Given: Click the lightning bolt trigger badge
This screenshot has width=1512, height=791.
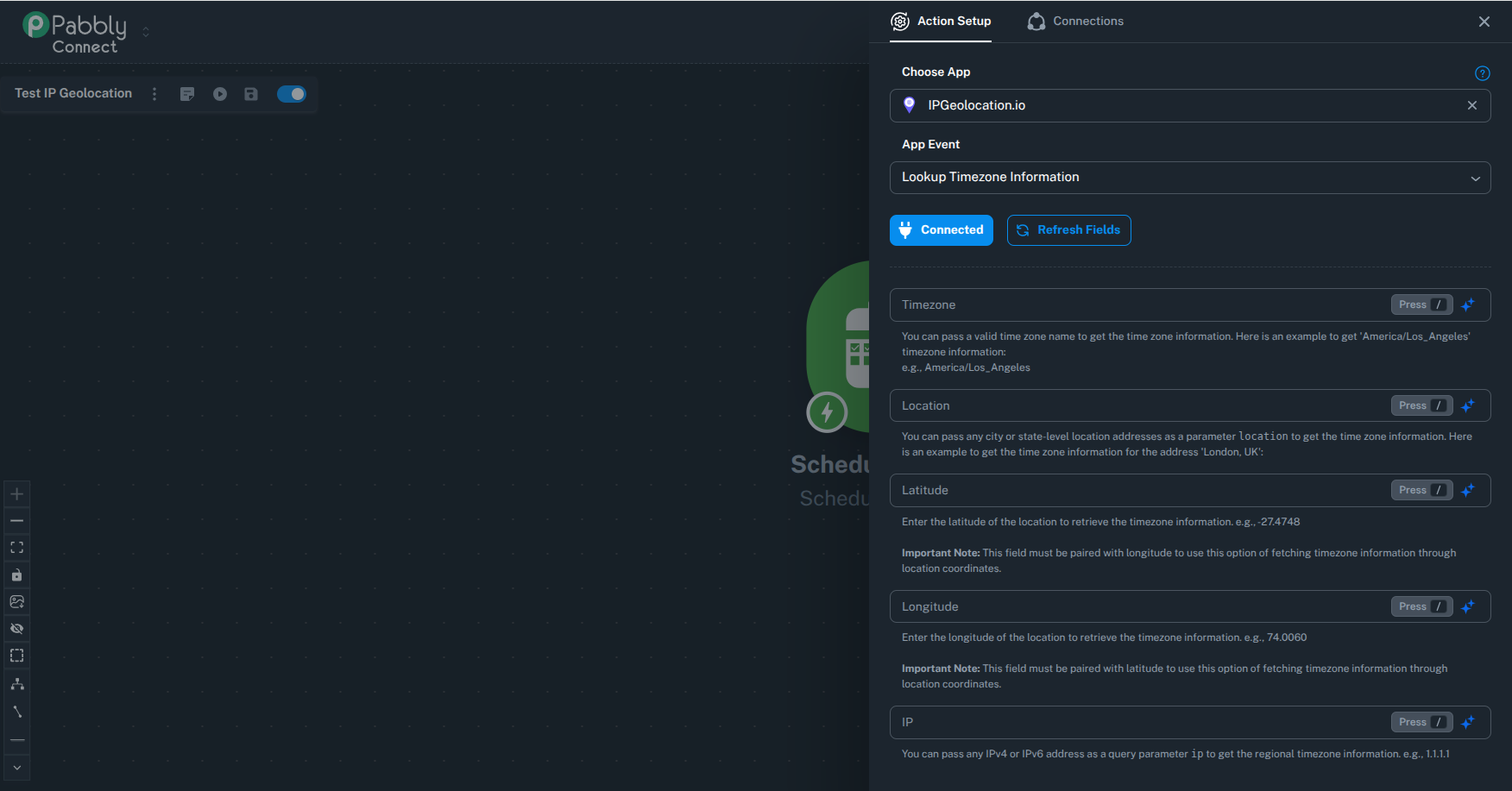Looking at the screenshot, I should click(827, 412).
